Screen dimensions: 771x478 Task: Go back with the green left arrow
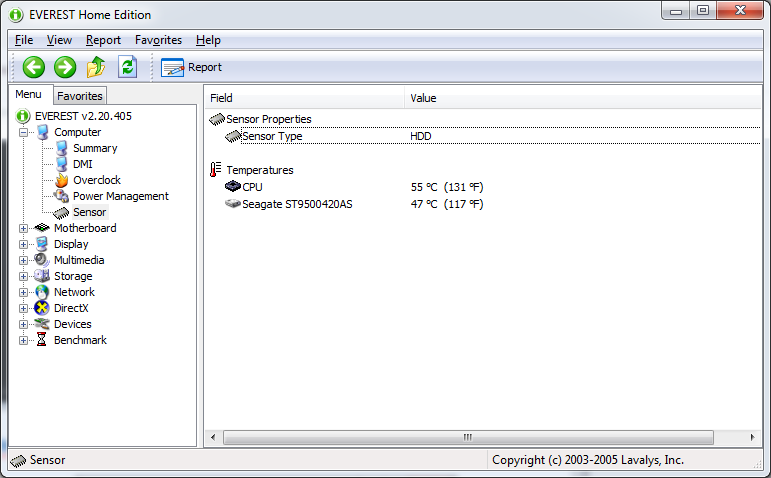[33, 67]
